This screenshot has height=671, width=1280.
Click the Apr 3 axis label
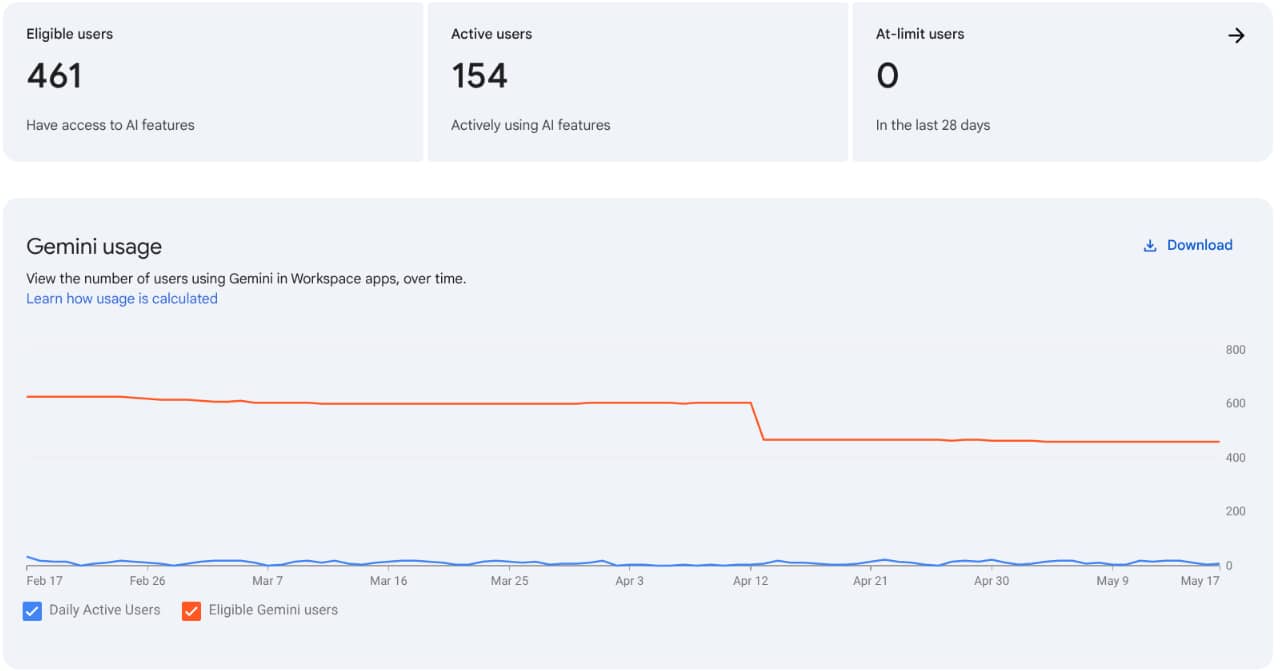(629, 580)
